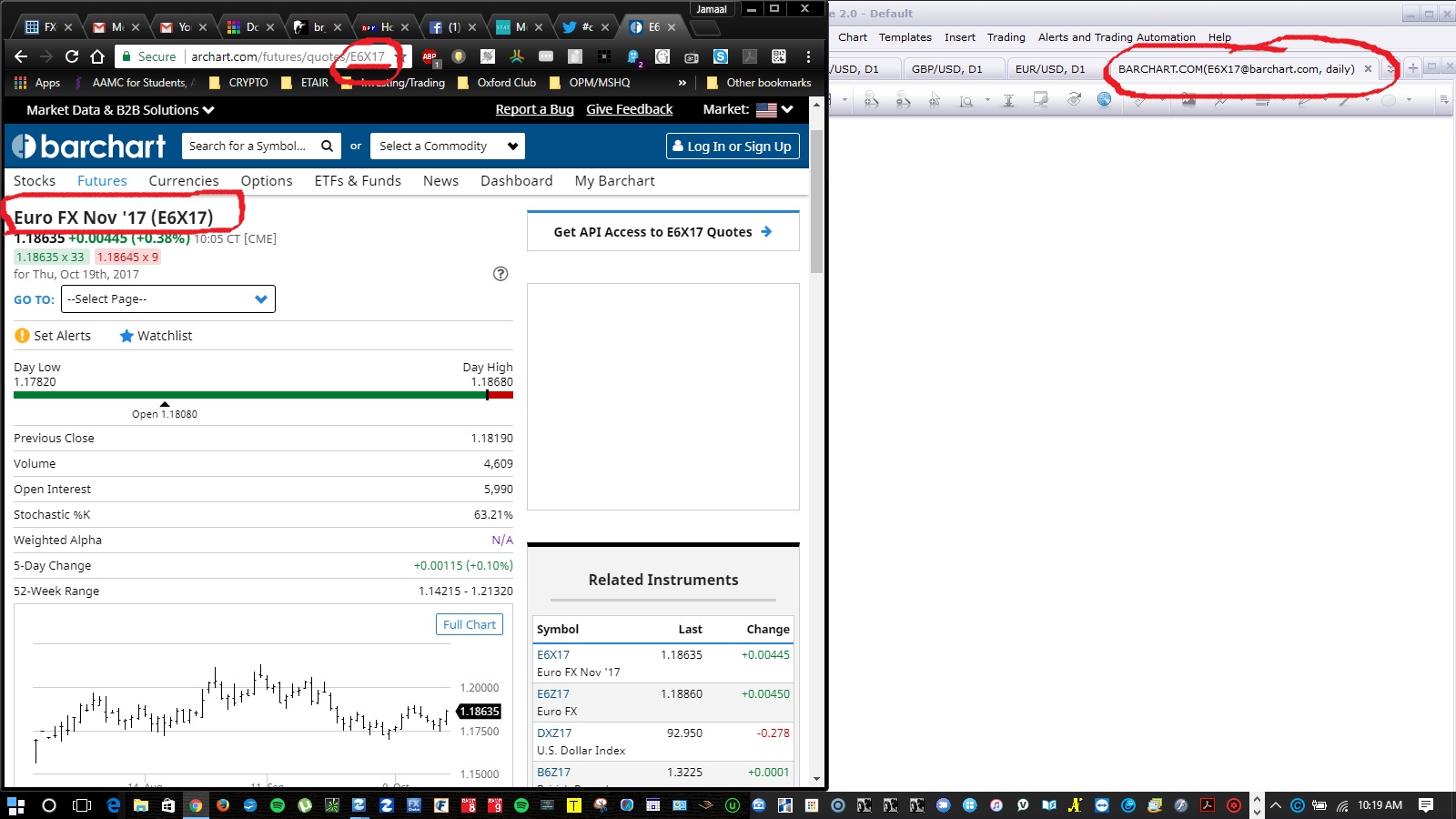1456x819 pixels.
Task: Open the Templates menu in charting app
Action: click(x=905, y=37)
